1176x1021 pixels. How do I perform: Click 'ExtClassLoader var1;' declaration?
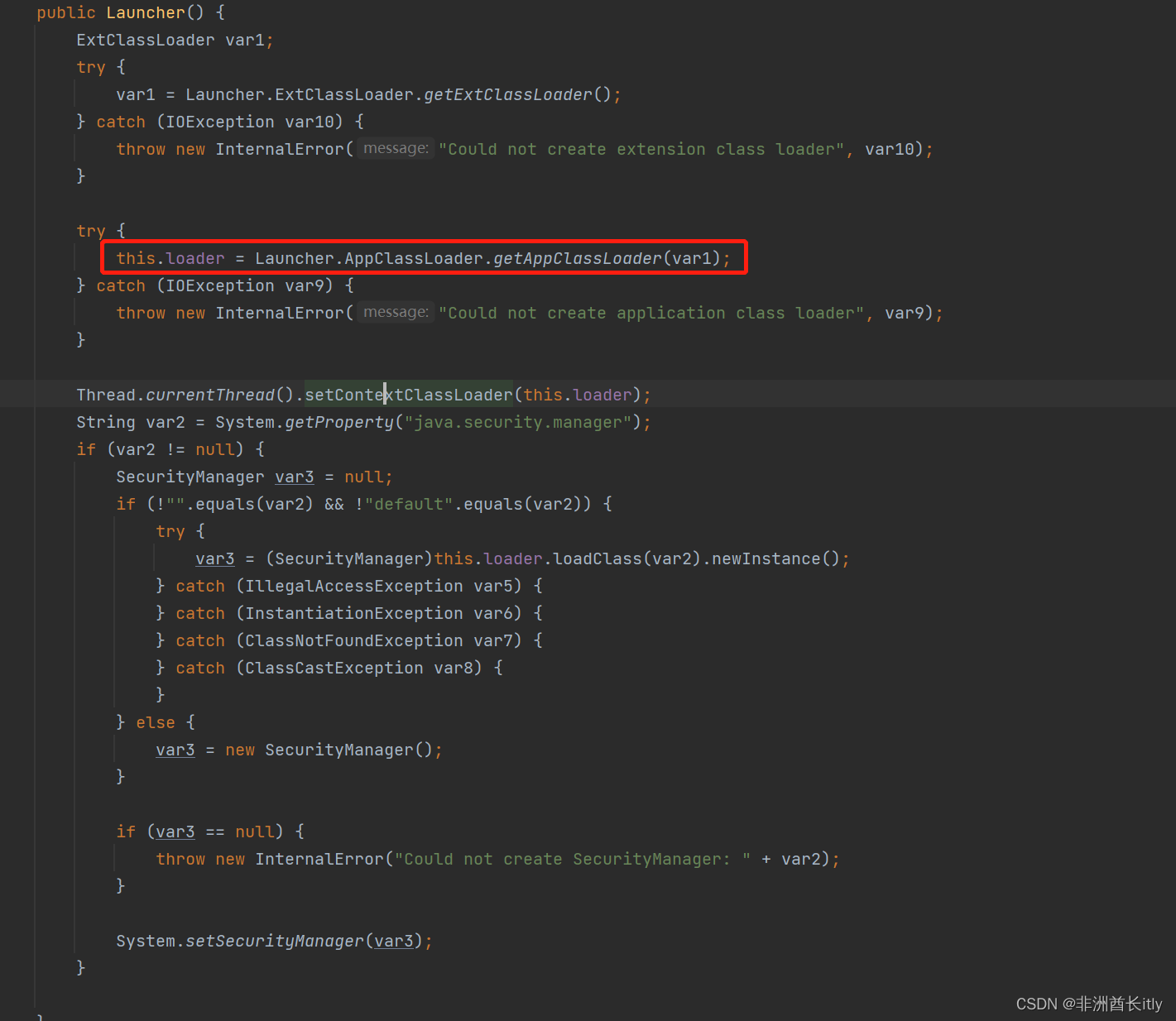(x=175, y=40)
